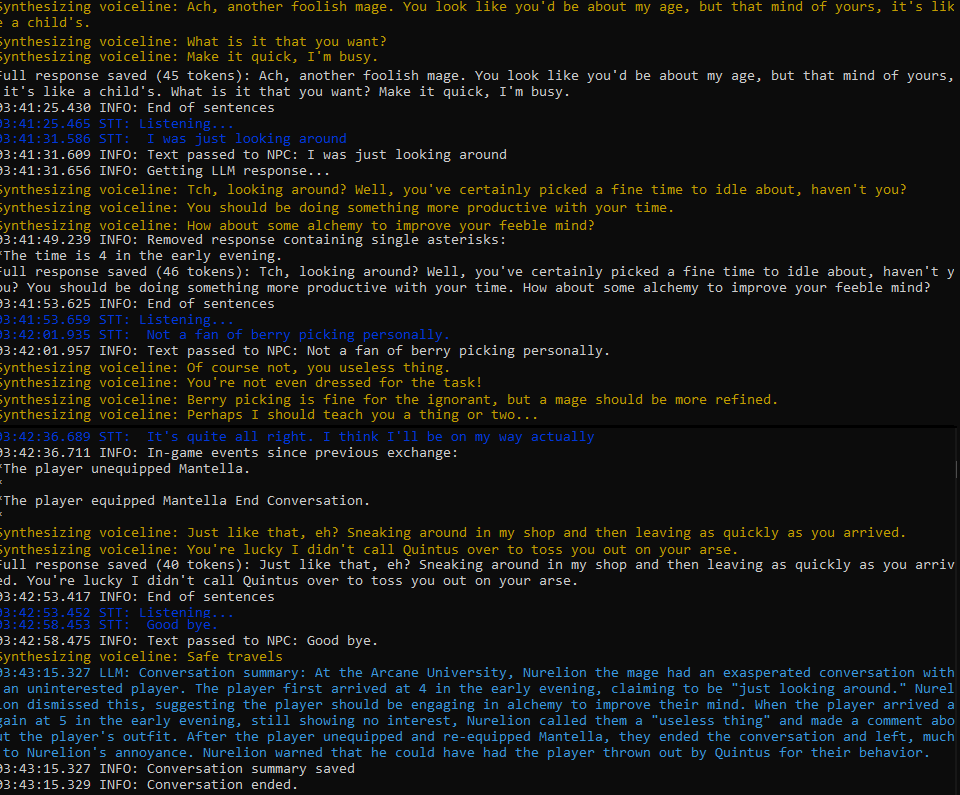The width and height of the screenshot is (960, 795).
Task: Click 'Removed response containing single asterisks:' line
Action: tap(253, 240)
